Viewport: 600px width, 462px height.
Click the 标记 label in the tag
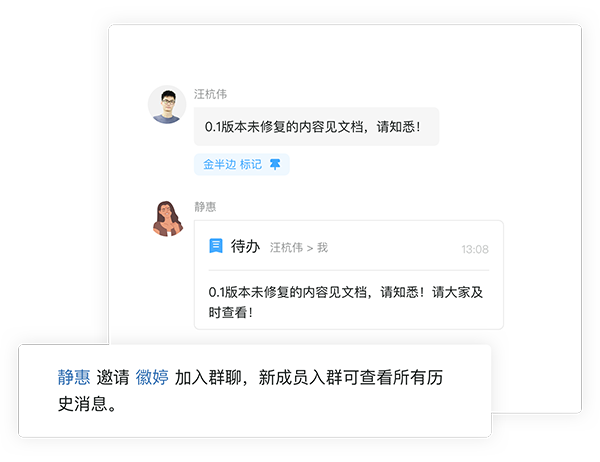click(251, 164)
